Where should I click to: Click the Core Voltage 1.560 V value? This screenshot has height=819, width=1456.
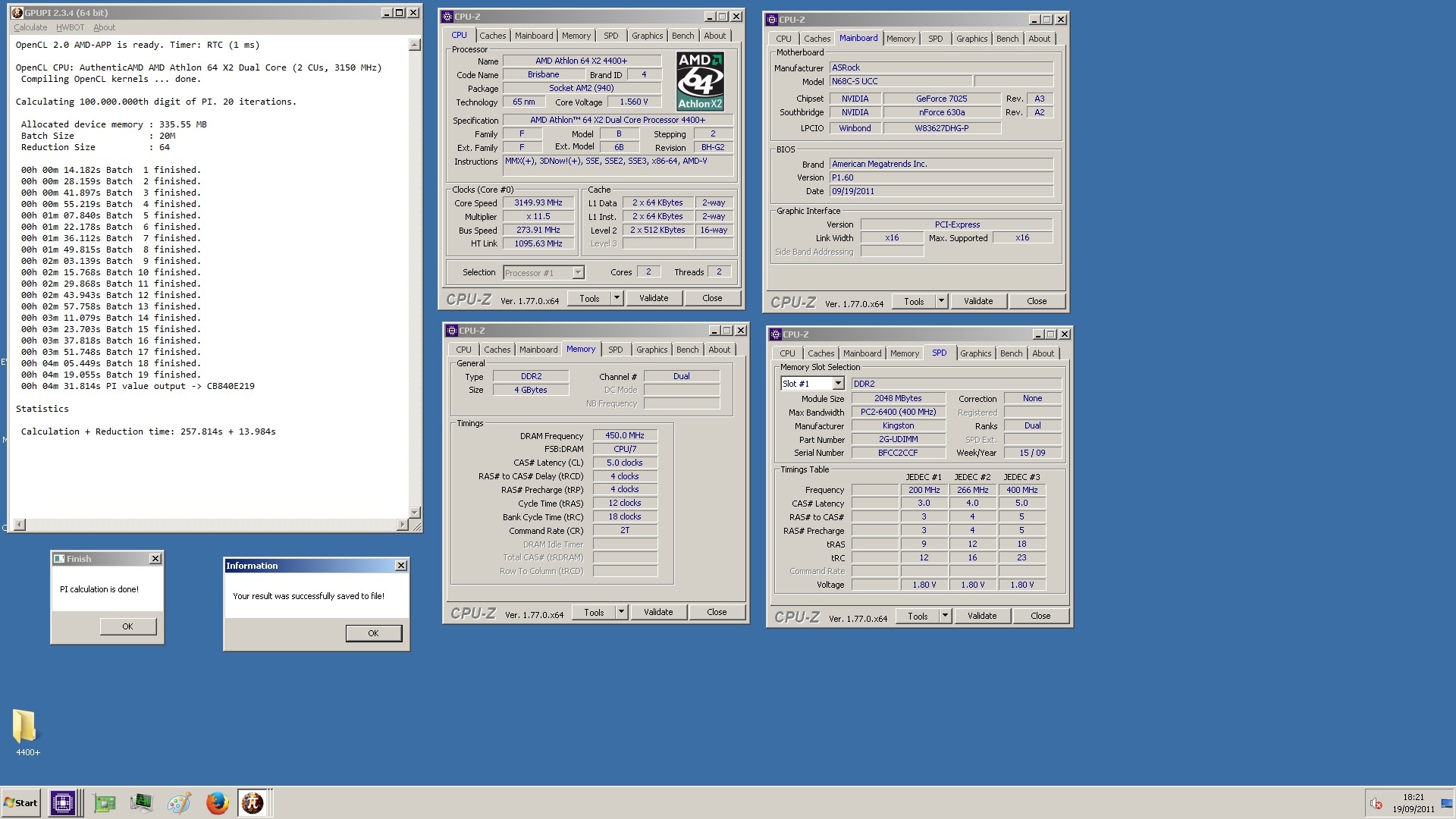pyautogui.click(x=633, y=102)
